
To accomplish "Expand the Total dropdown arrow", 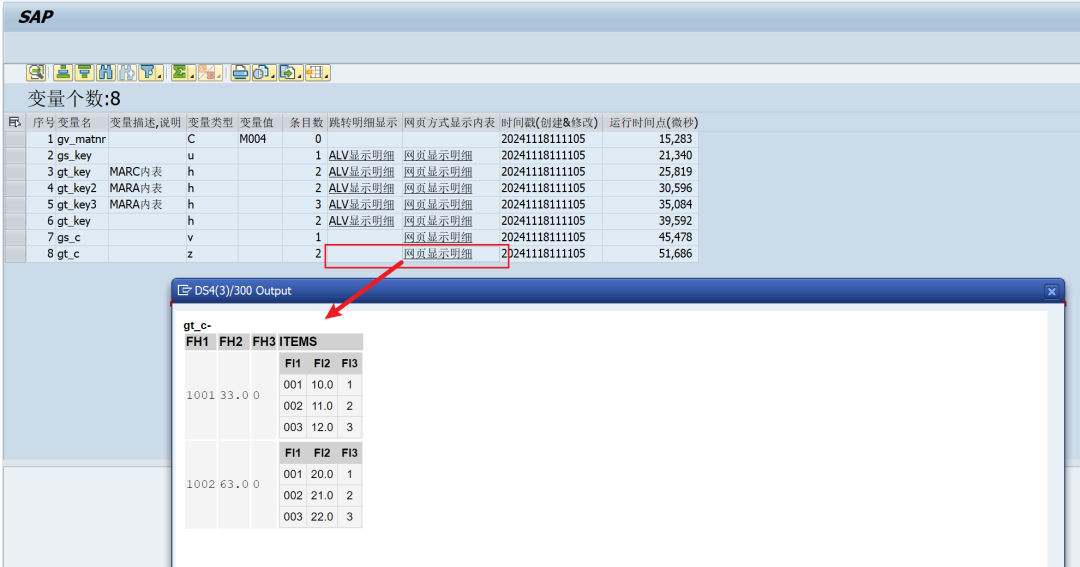I will click(191, 75).
